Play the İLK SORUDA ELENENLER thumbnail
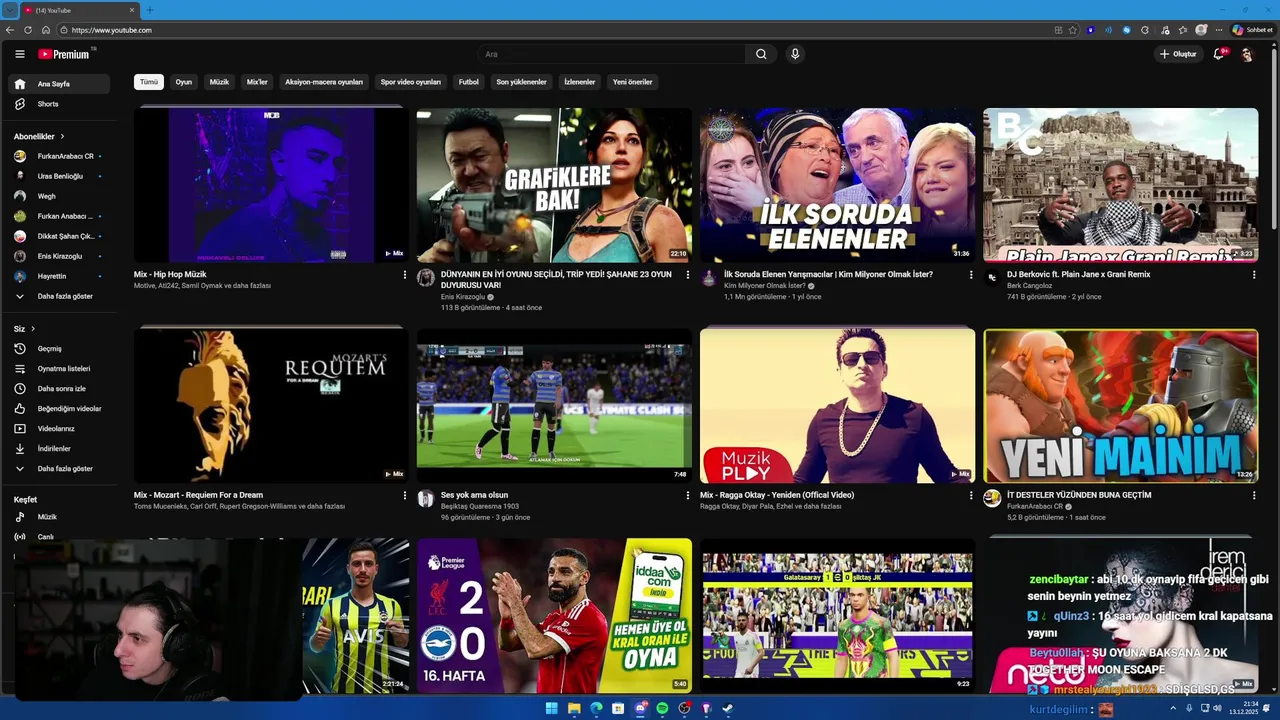This screenshot has height=720, width=1280. [x=837, y=185]
